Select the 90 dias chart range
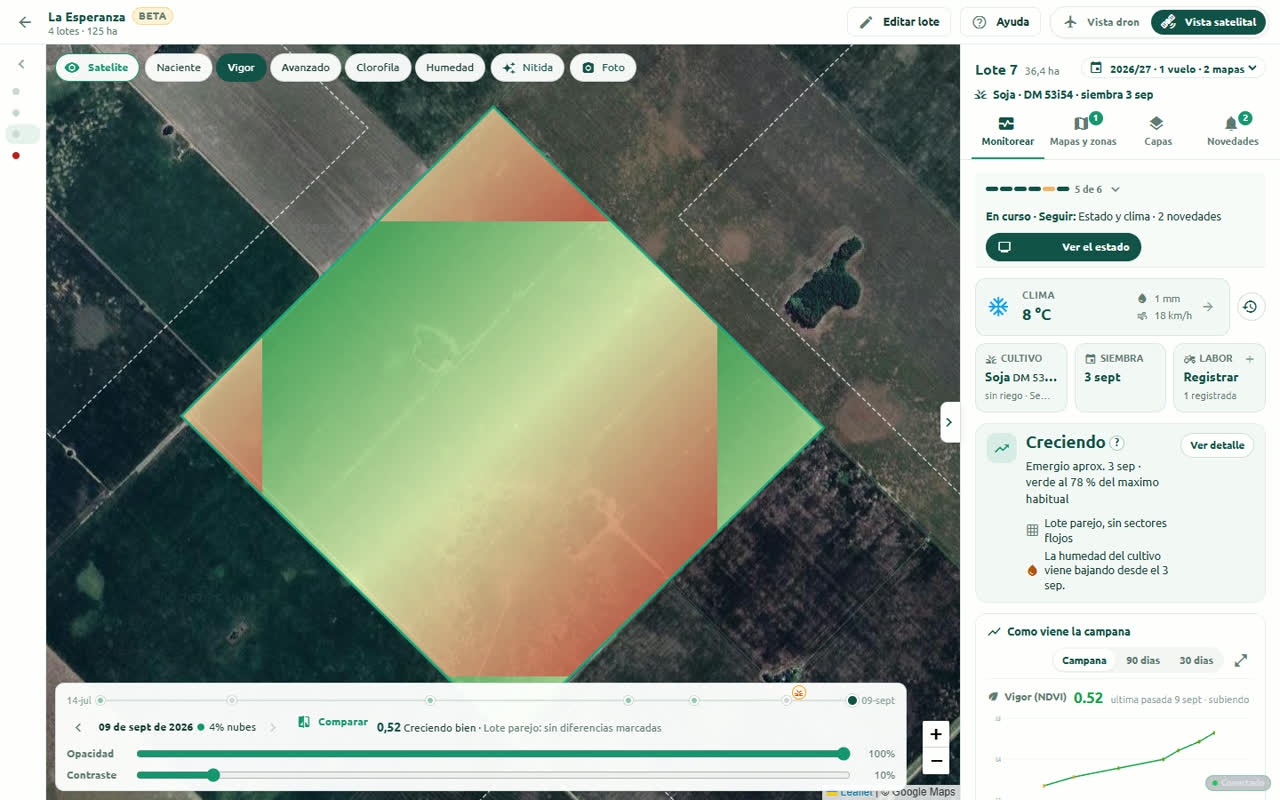The width and height of the screenshot is (1280, 800). [x=1143, y=660]
